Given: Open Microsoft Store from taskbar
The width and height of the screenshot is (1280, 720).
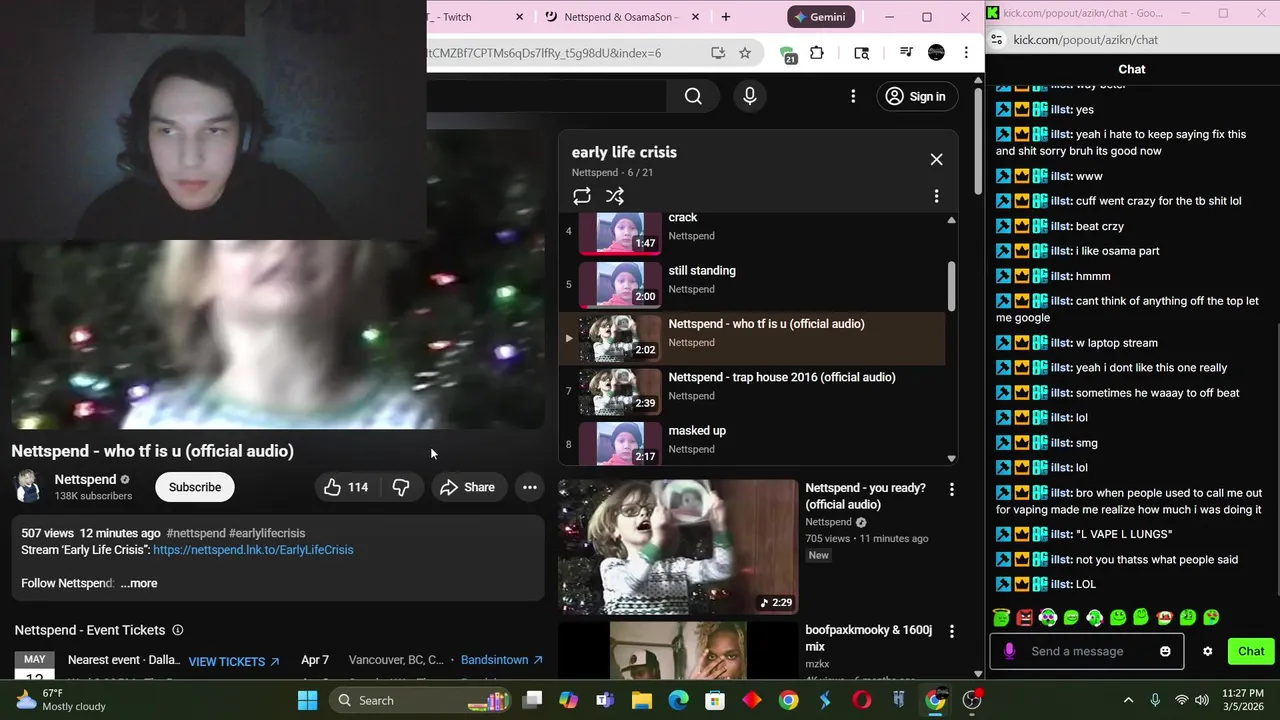Looking at the screenshot, I should (715, 700).
